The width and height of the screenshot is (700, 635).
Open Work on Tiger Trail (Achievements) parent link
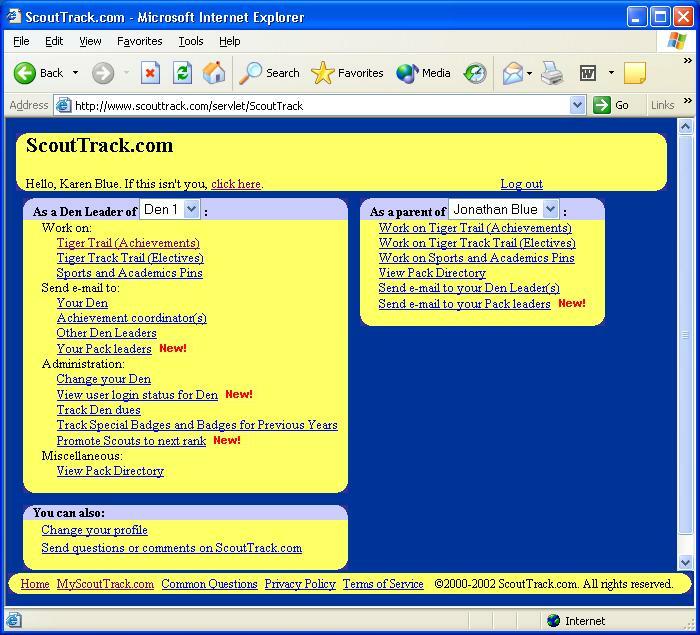point(475,228)
